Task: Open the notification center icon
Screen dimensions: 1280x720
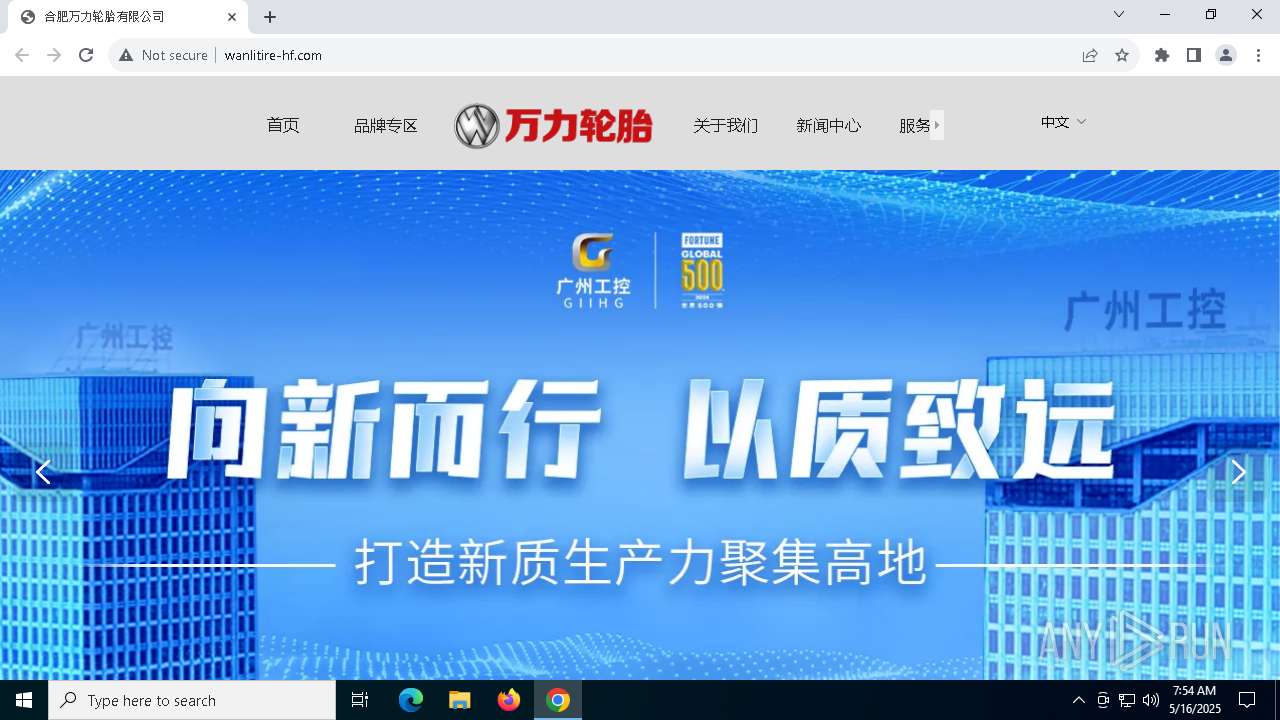Action: pyautogui.click(x=1247, y=700)
